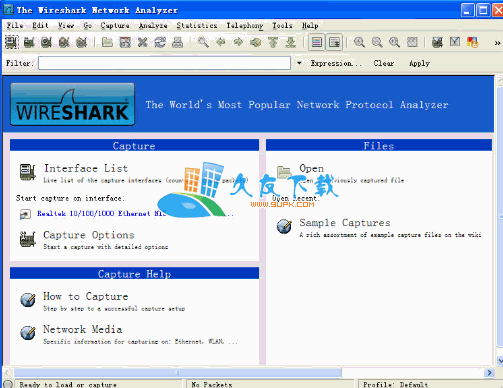This screenshot has height=388, width=503.
Task: Click the Realtek interface small icon
Action: tap(25, 214)
